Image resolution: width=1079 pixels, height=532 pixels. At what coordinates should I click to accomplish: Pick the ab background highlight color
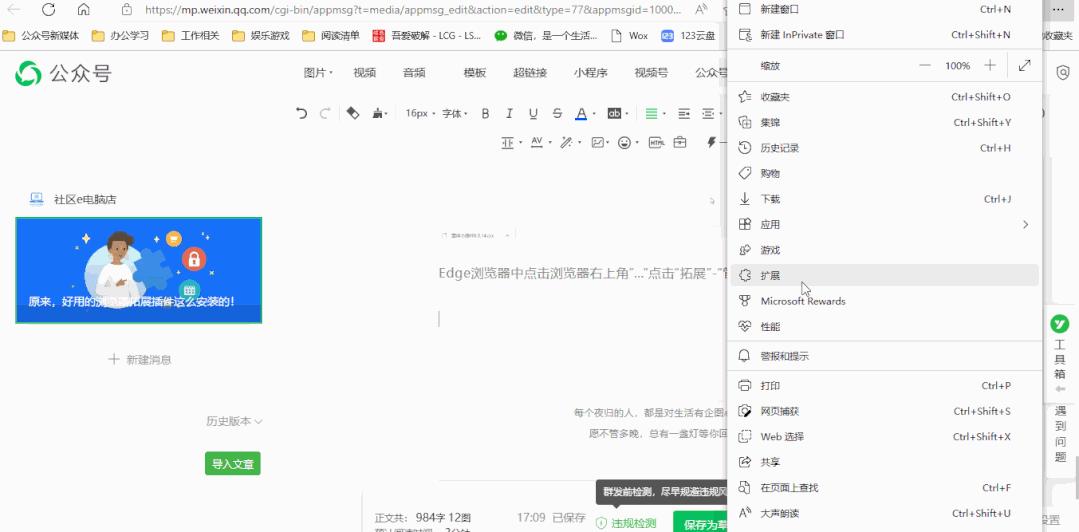click(x=614, y=114)
